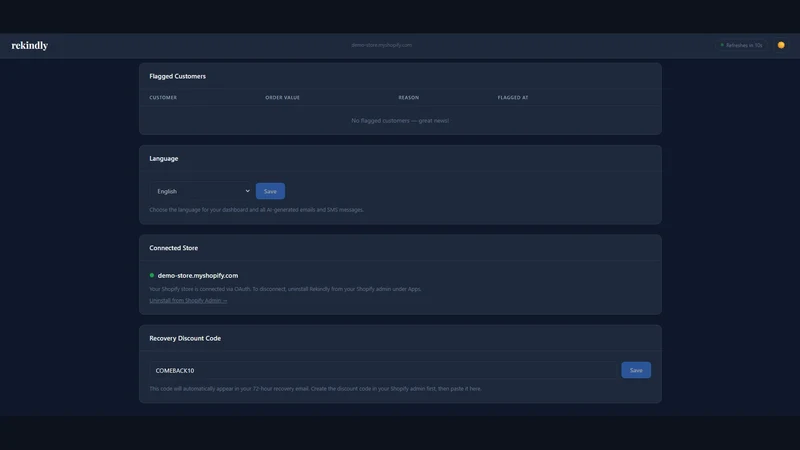Click the Language section heading
The image size is (800, 450).
(164, 159)
